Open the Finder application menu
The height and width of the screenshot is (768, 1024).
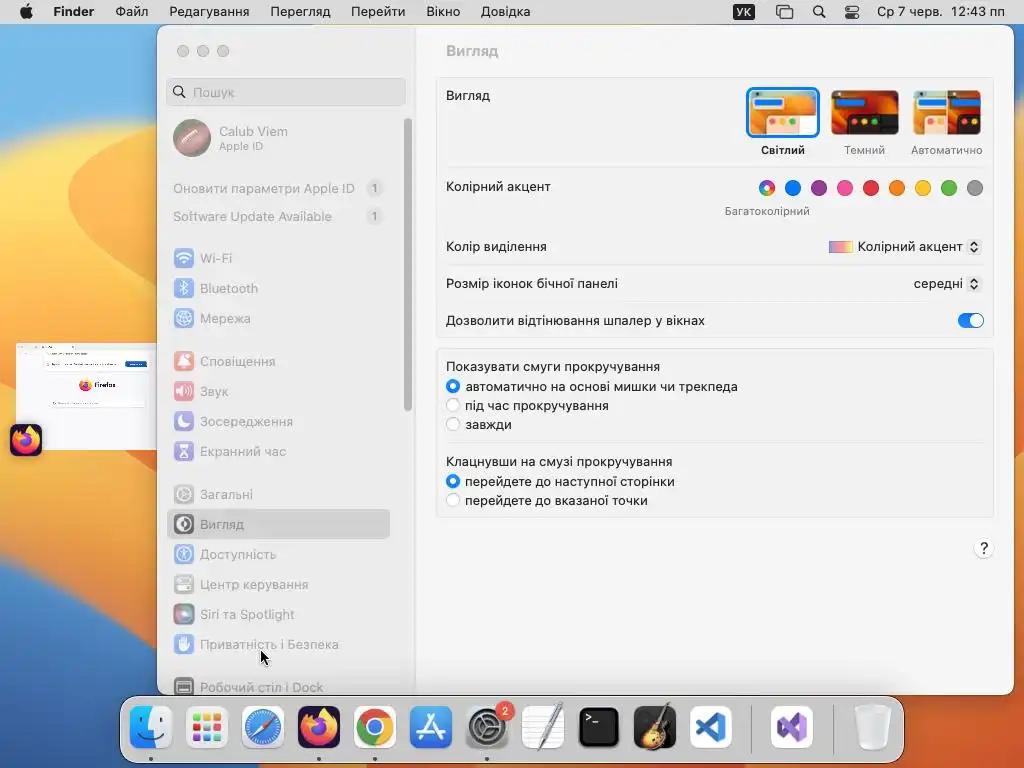click(73, 12)
